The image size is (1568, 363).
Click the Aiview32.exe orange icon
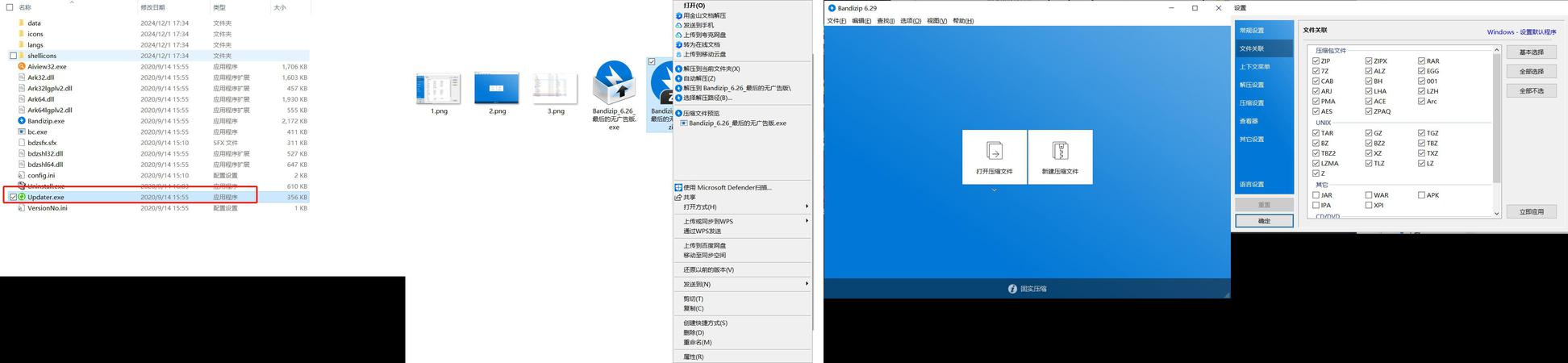(x=21, y=67)
